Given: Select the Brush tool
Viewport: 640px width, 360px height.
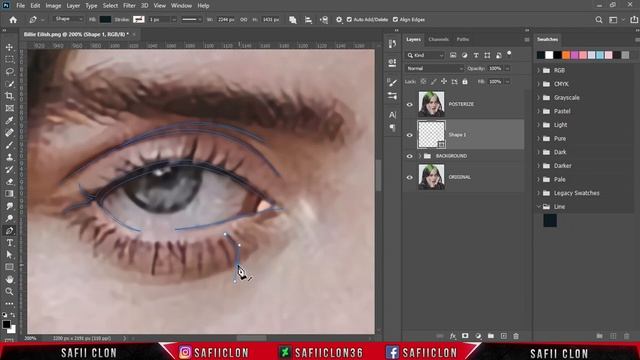Looking at the screenshot, I should [x=9, y=145].
